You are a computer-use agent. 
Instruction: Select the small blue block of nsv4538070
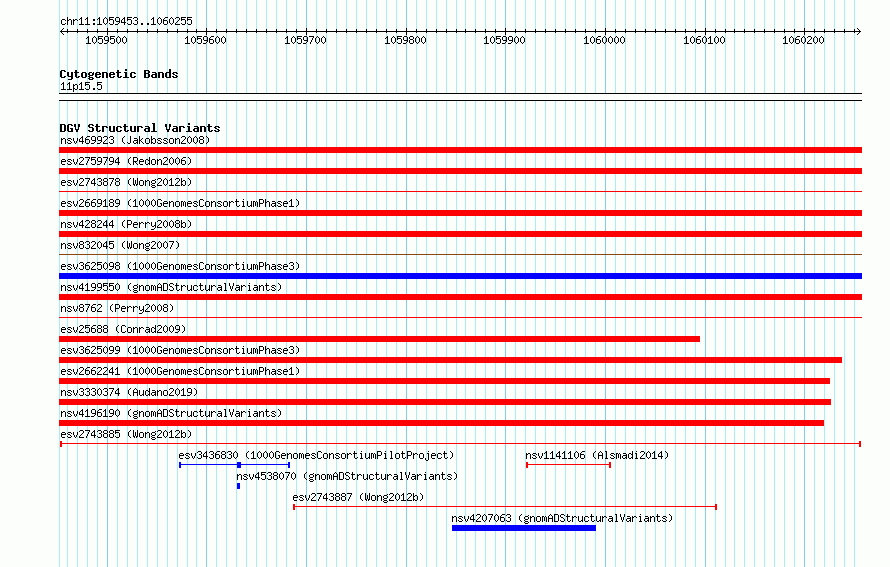click(238, 486)
